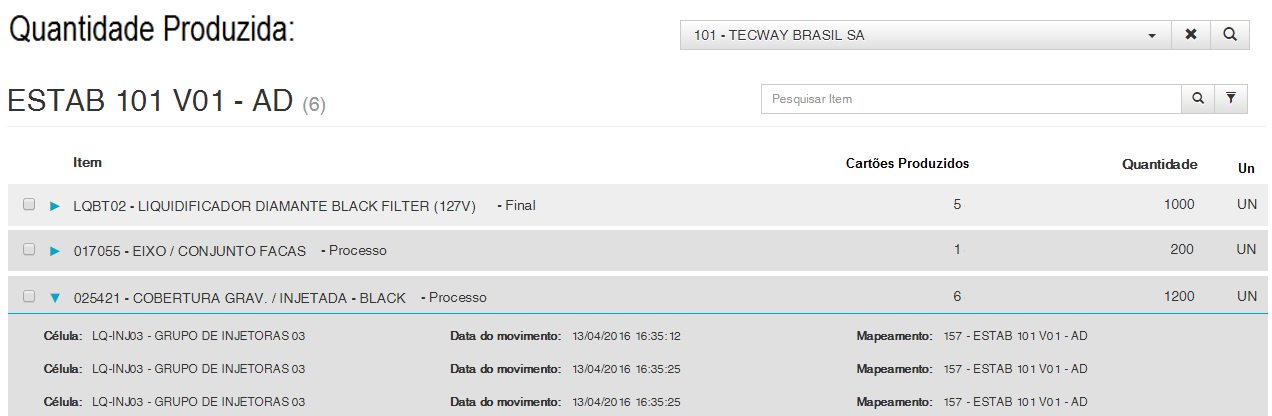Check the LQBT02 Liquidificador row checkbox
Screen dimensions: 1272x416
pyautogui.click(x=29, y=204)
